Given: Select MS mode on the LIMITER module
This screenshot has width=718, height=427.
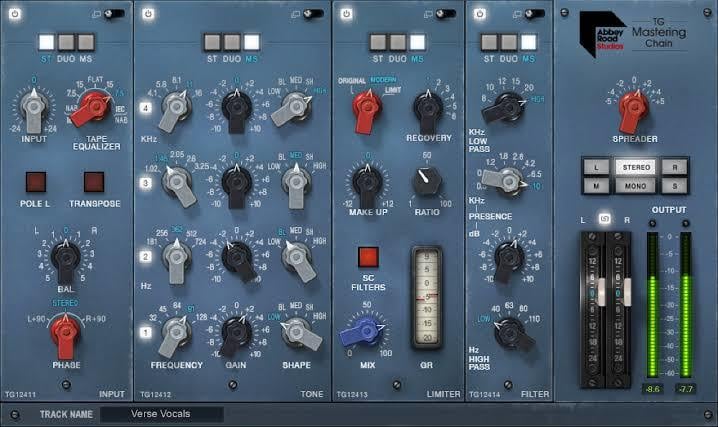Looking at the screenshot, I should pyautogui.click(x=417, y=42).
